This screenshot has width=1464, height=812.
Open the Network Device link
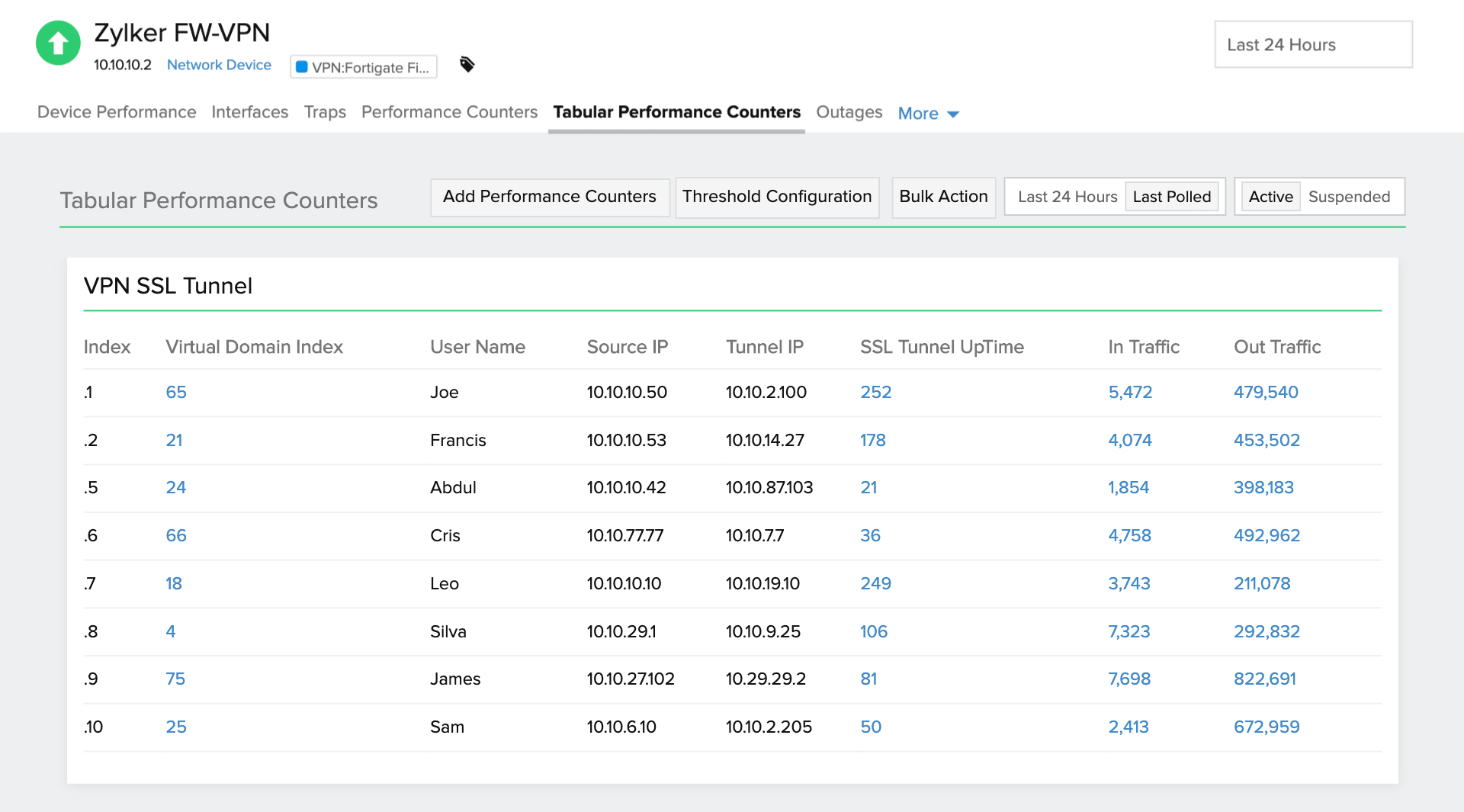click(x=219, y=65)
